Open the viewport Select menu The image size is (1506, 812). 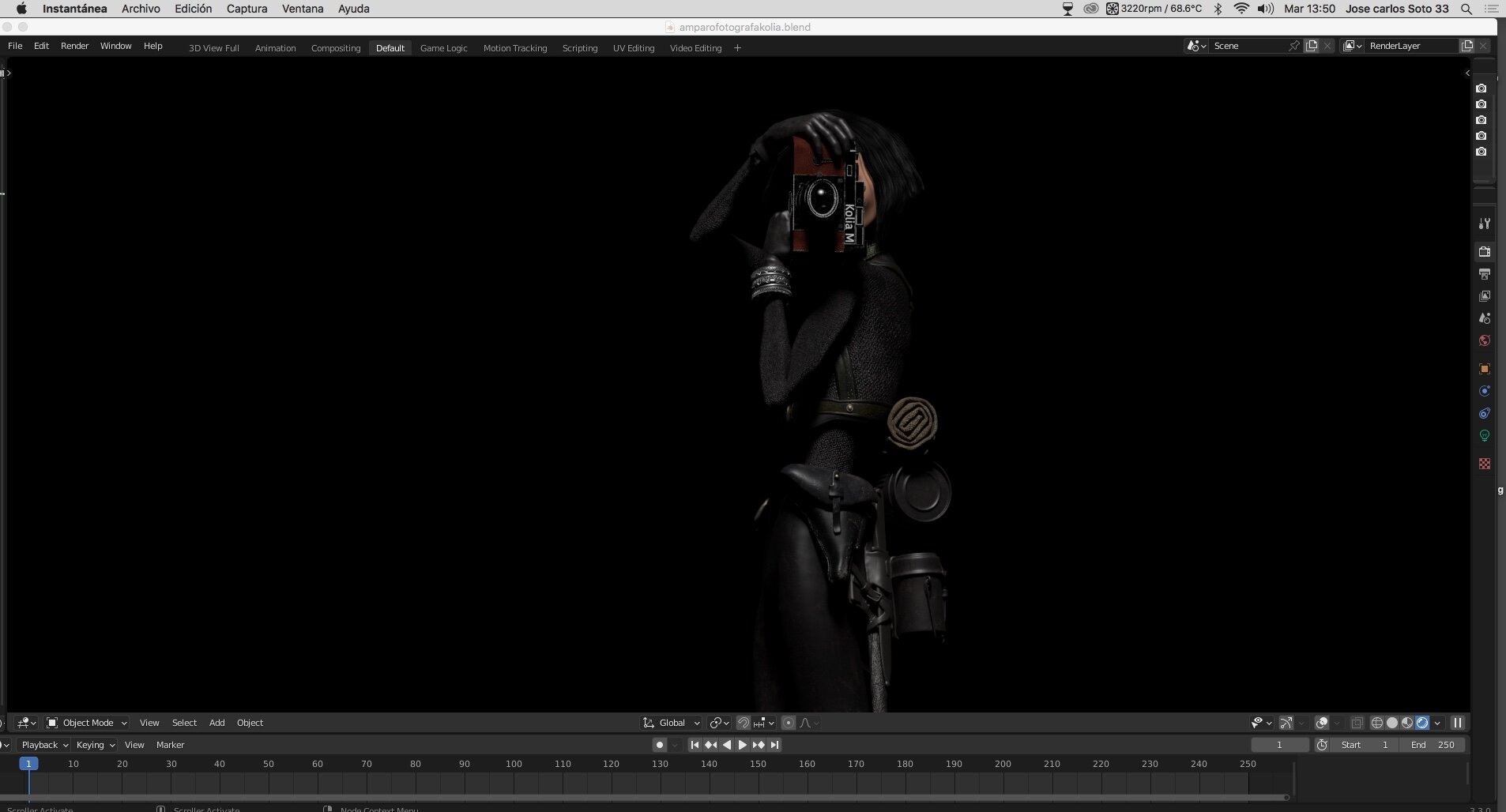point(184,723)
